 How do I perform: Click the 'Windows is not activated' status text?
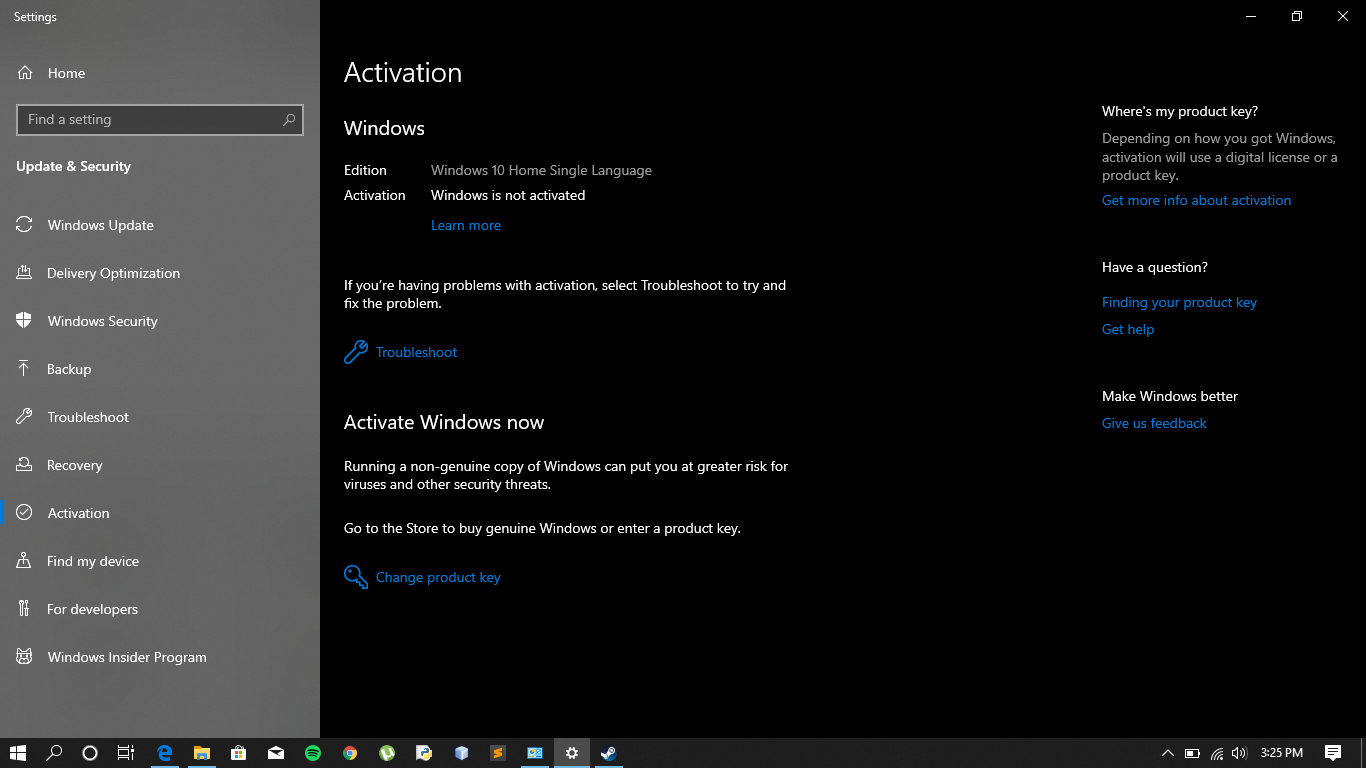click(x=508, y=195)
